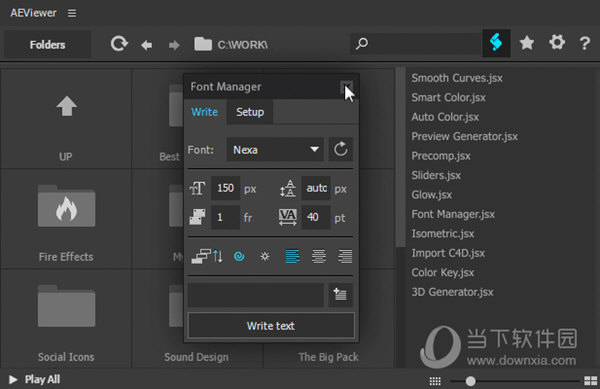
Task: Click the folder panel vertical scrollbar
Action: tap(400, 158)
